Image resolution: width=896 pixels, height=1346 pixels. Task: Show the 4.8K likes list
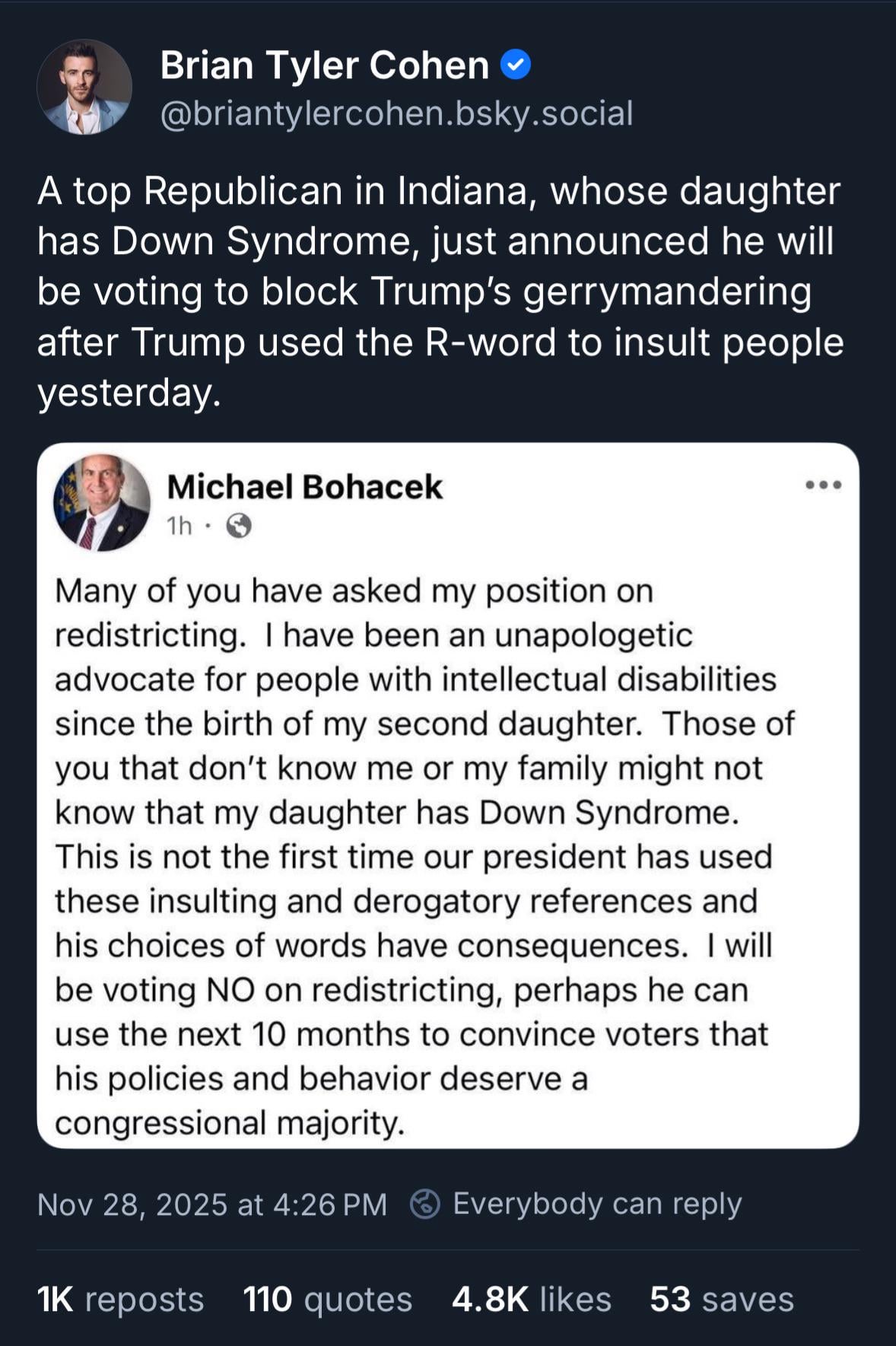point(531,1299)
